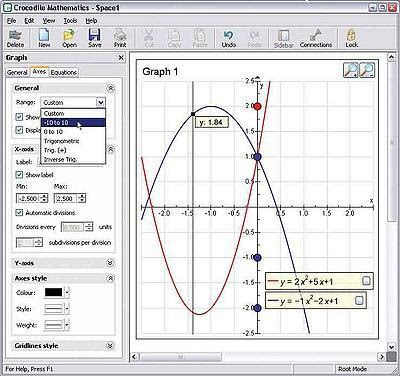Choose Inverse Trig. range option
Screen dimensions: 400x376
coord(73,159)
